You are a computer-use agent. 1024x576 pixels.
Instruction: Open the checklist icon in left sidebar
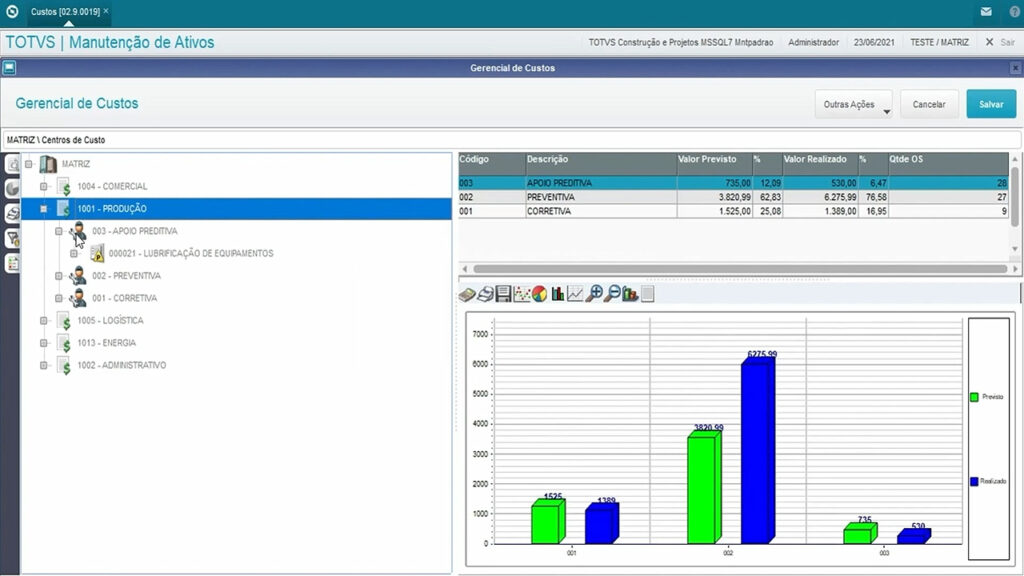click(x=12, y=263)
